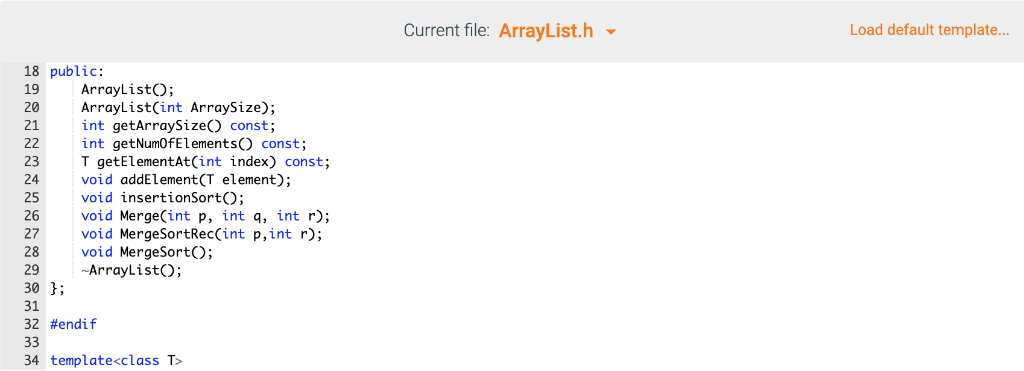Click the void MergeSort() line
The width and height of the screenshot is (1024, 371).
(x=148, y=251)
